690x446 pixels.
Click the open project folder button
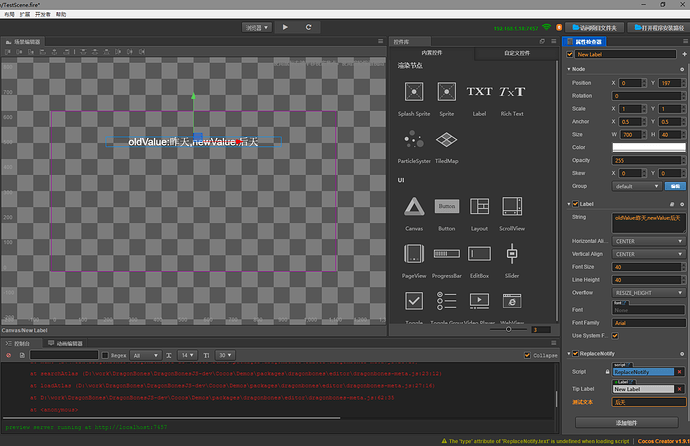coord(595,28)
